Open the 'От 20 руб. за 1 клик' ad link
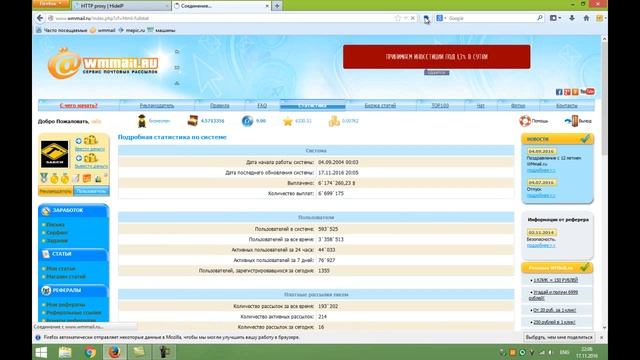 (555, 310)
